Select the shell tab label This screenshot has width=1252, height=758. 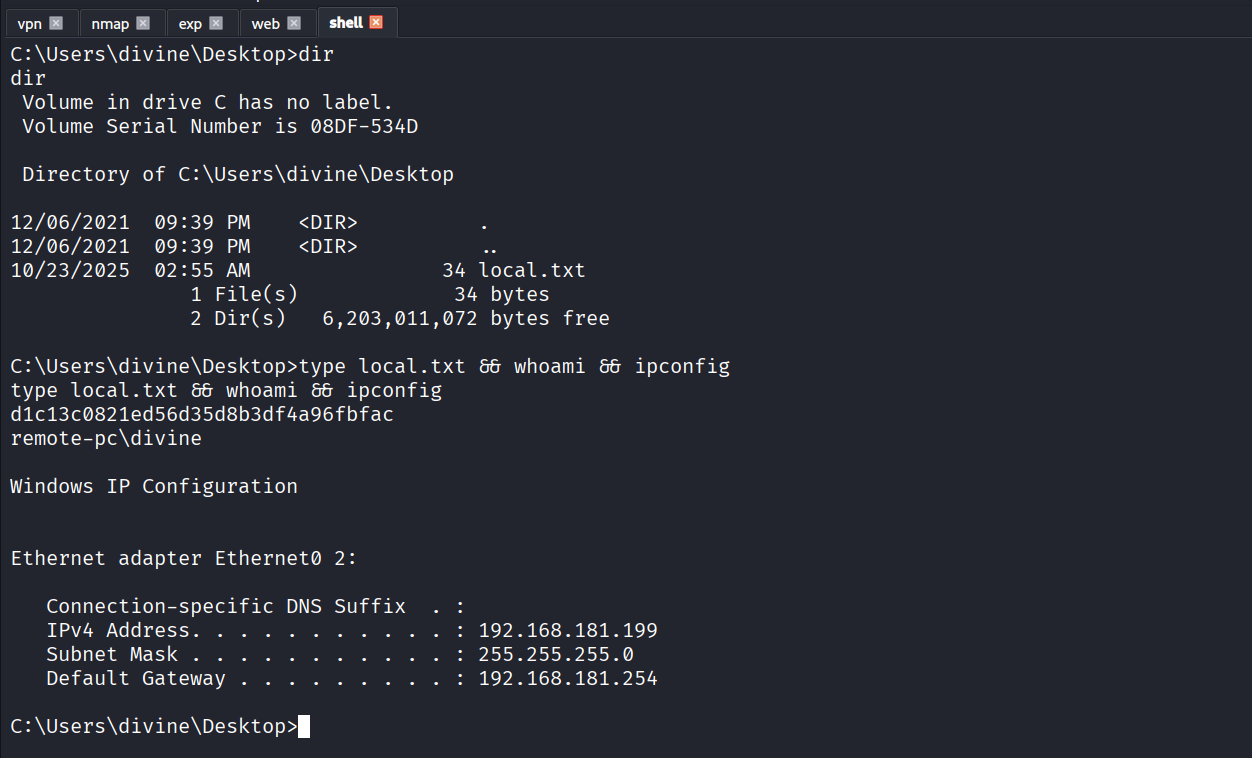(x=346, y=22)
